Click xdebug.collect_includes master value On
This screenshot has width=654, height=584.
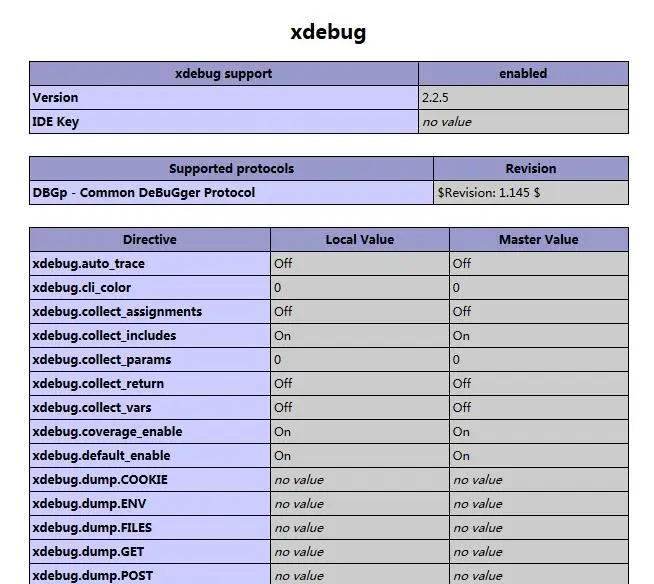click(x=539, y=336)
